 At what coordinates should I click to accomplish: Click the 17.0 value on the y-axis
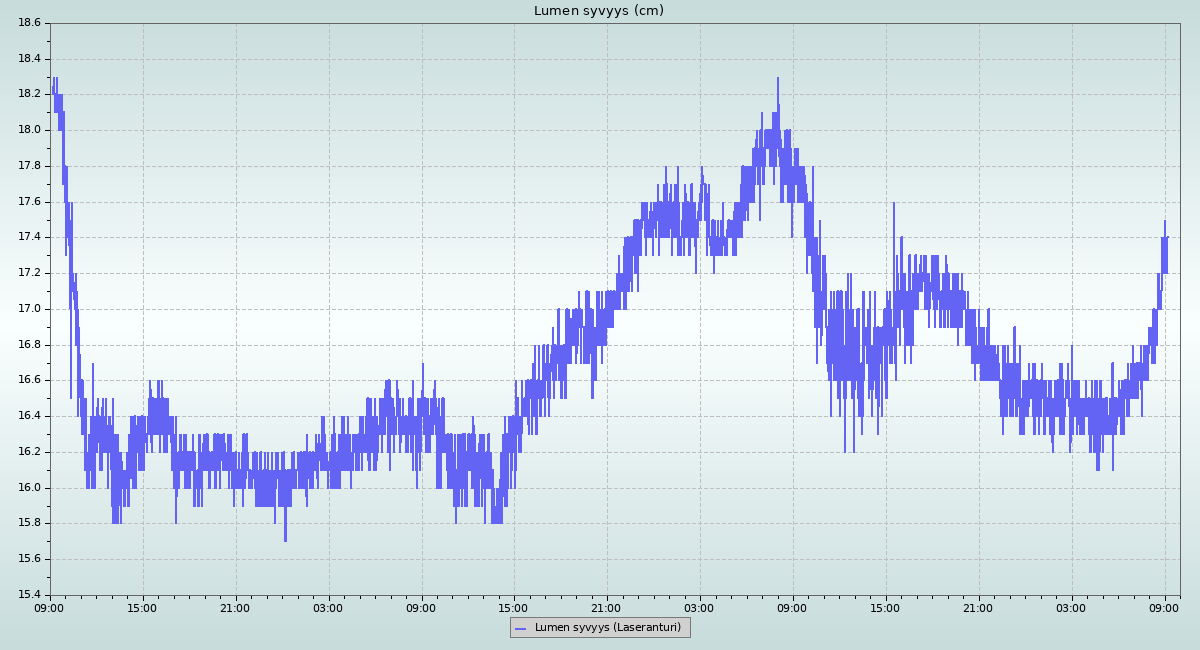[29, 309]
